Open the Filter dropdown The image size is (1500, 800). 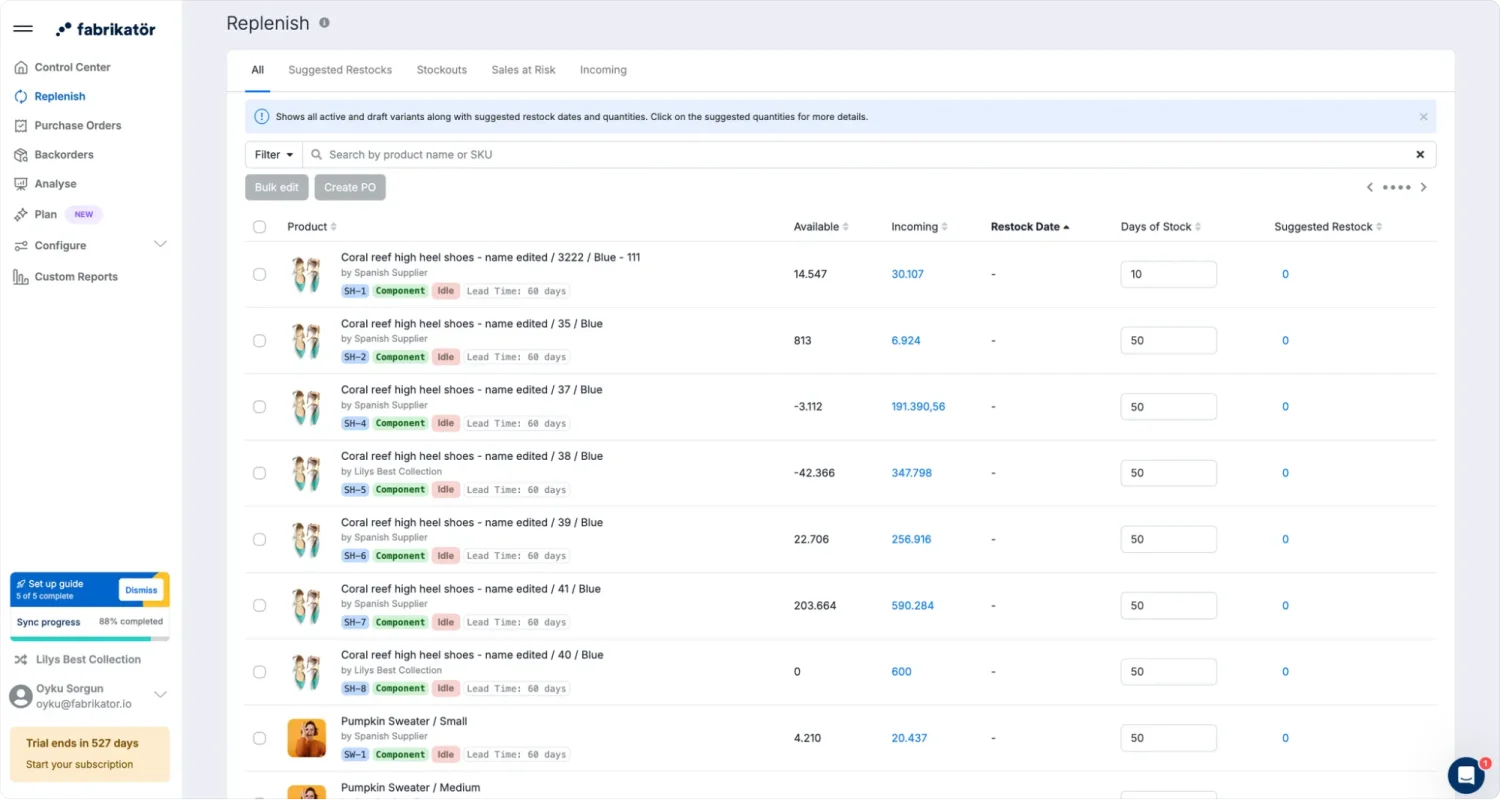274,155
